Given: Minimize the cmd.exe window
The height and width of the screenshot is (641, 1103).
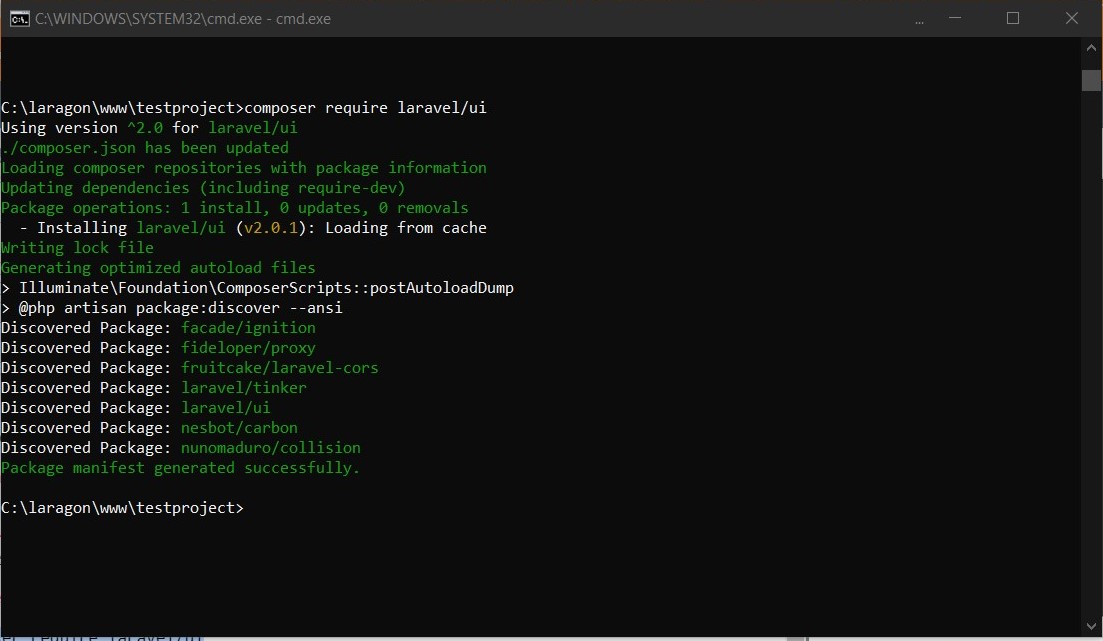Looking at the screenshot, I should point(955,18).
